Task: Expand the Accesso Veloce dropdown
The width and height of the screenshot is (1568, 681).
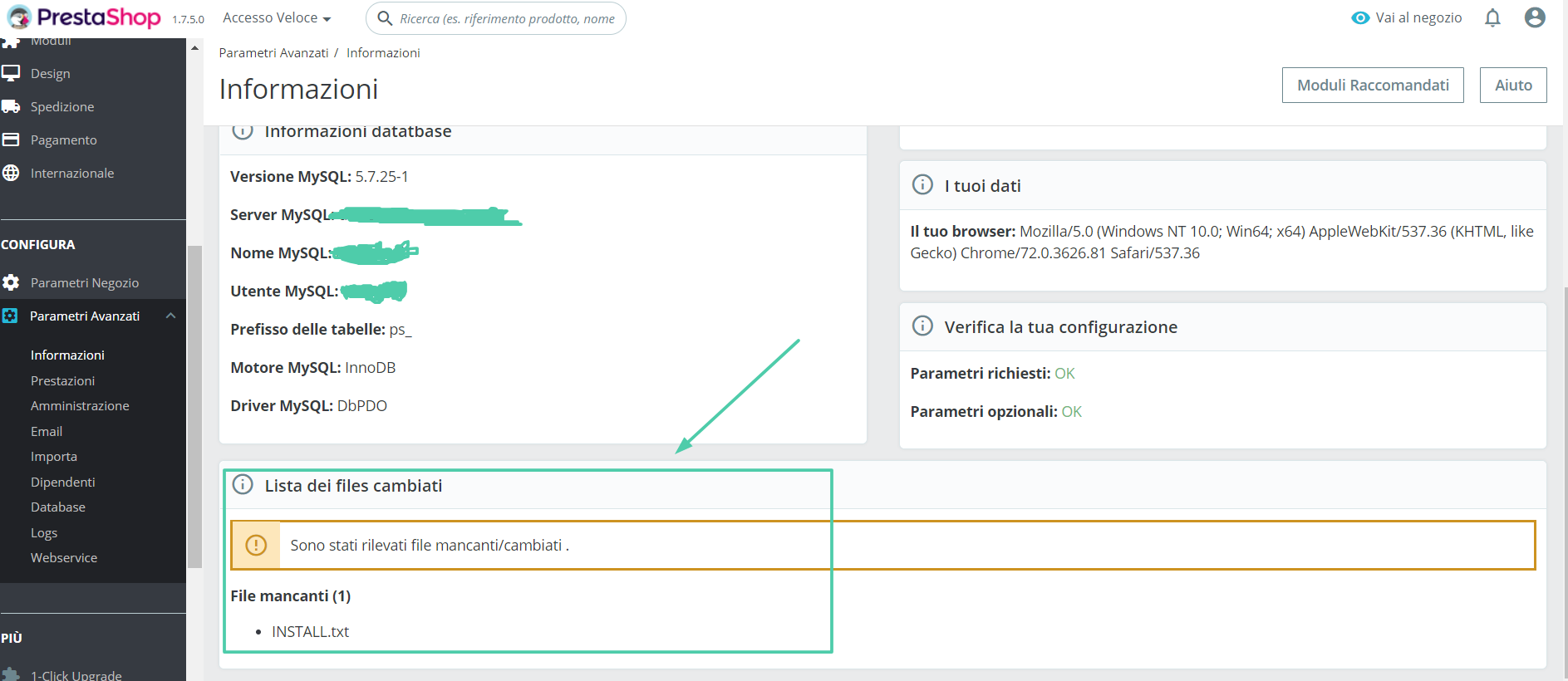Action: coord(277,17)
